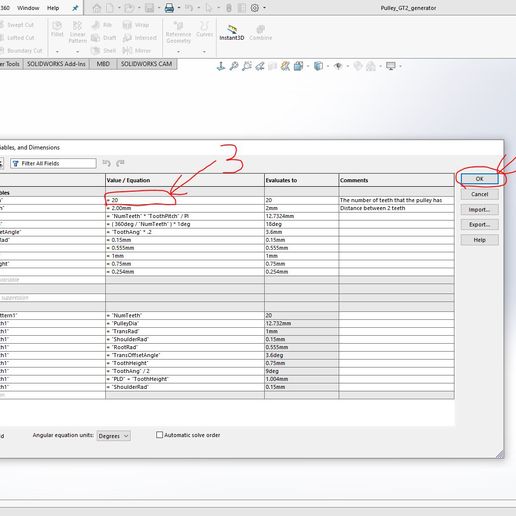Viewport: 516px width, 516px height.
Task: Click the redo arrow beside the filter field
Action: coord(120,163)
